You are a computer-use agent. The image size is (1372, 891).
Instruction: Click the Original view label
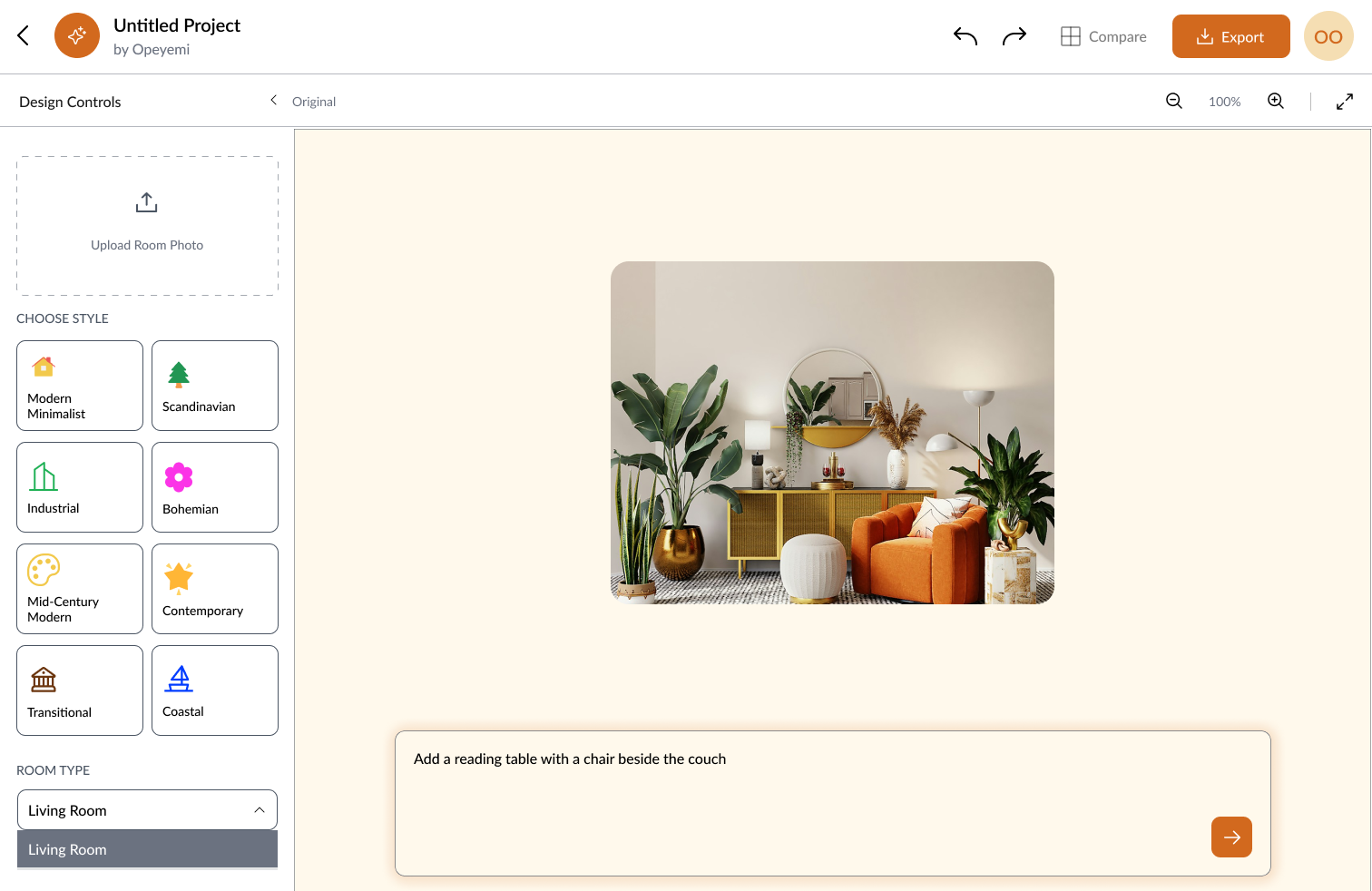314,102
